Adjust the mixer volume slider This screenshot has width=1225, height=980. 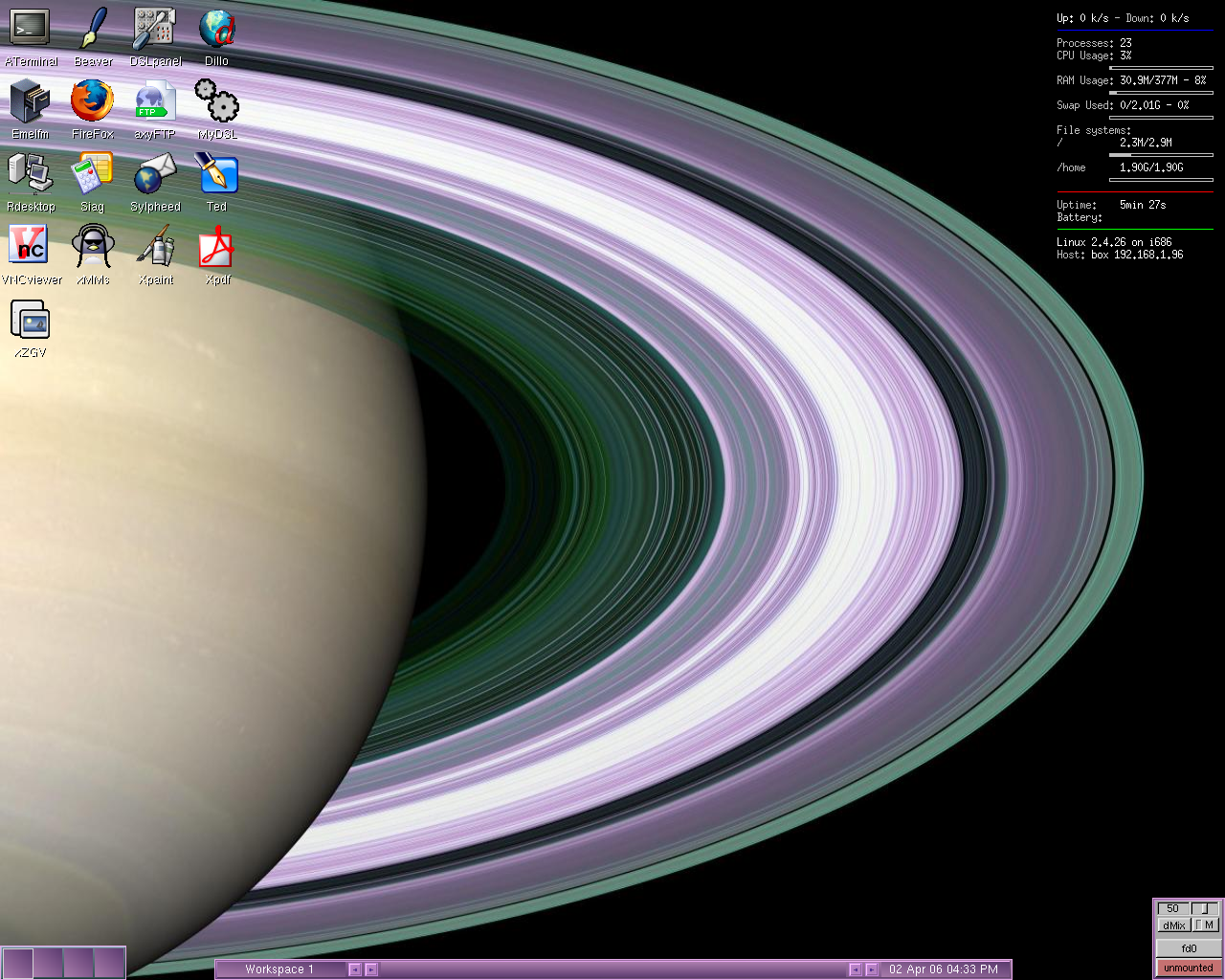click(x=1205, y=908)
